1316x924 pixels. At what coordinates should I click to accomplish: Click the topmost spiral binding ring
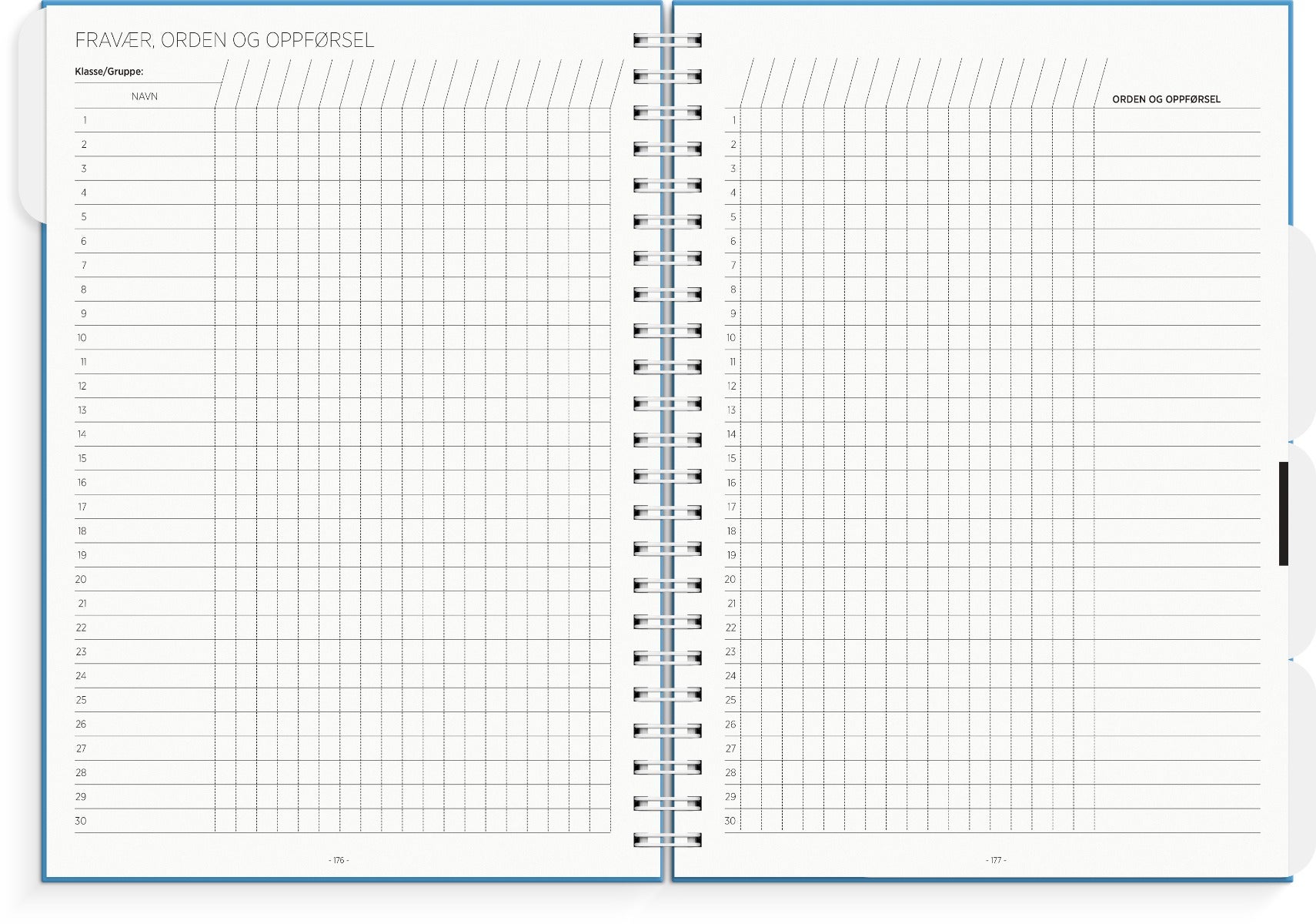(x=667, y=40)
